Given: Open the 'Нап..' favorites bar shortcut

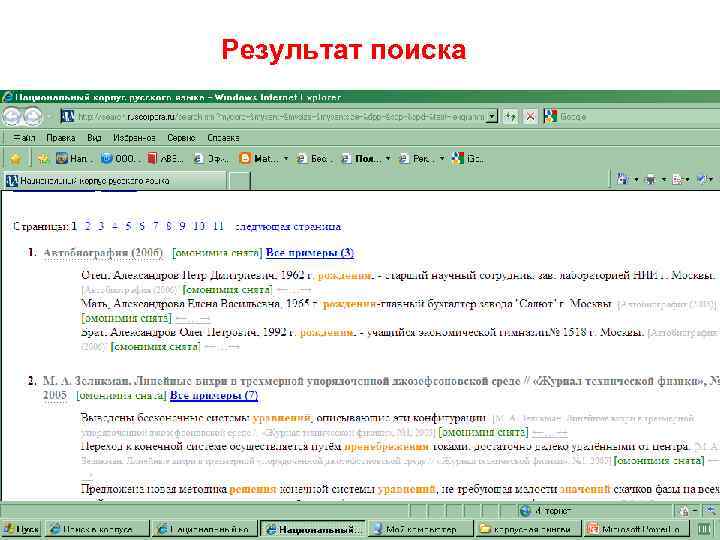Looking at the screenshot, I should pos(72,159).
